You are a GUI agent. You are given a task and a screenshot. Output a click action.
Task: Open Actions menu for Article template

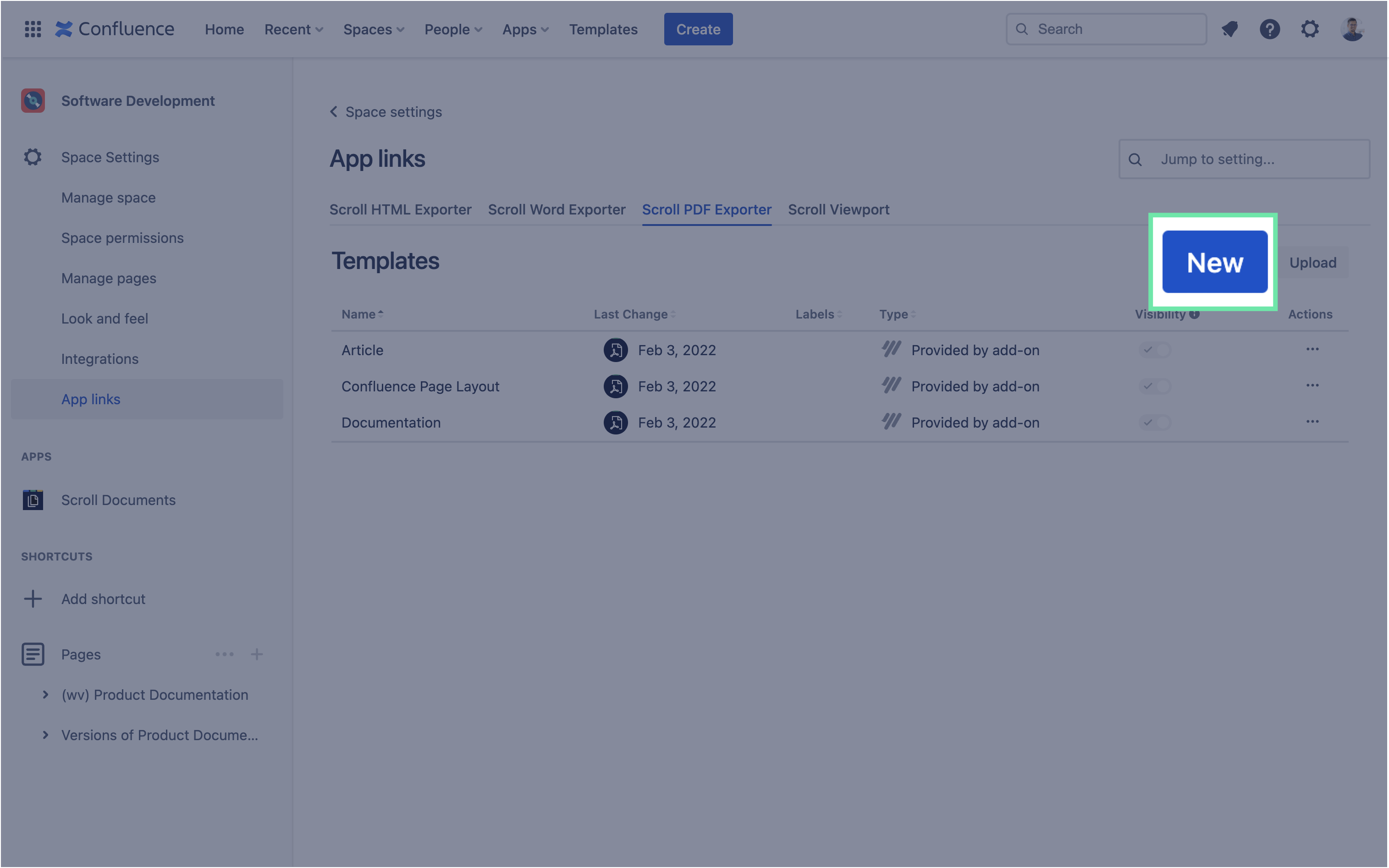pos(1312,349)
